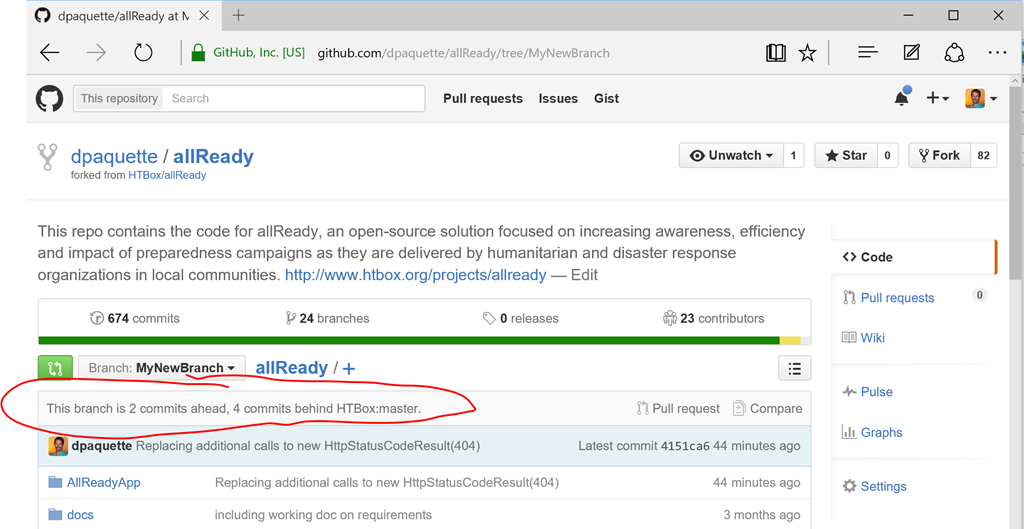This screenshot has width=1024, height=529.
Task: Open Compare link in branch info
Action: tap(767, 409)
